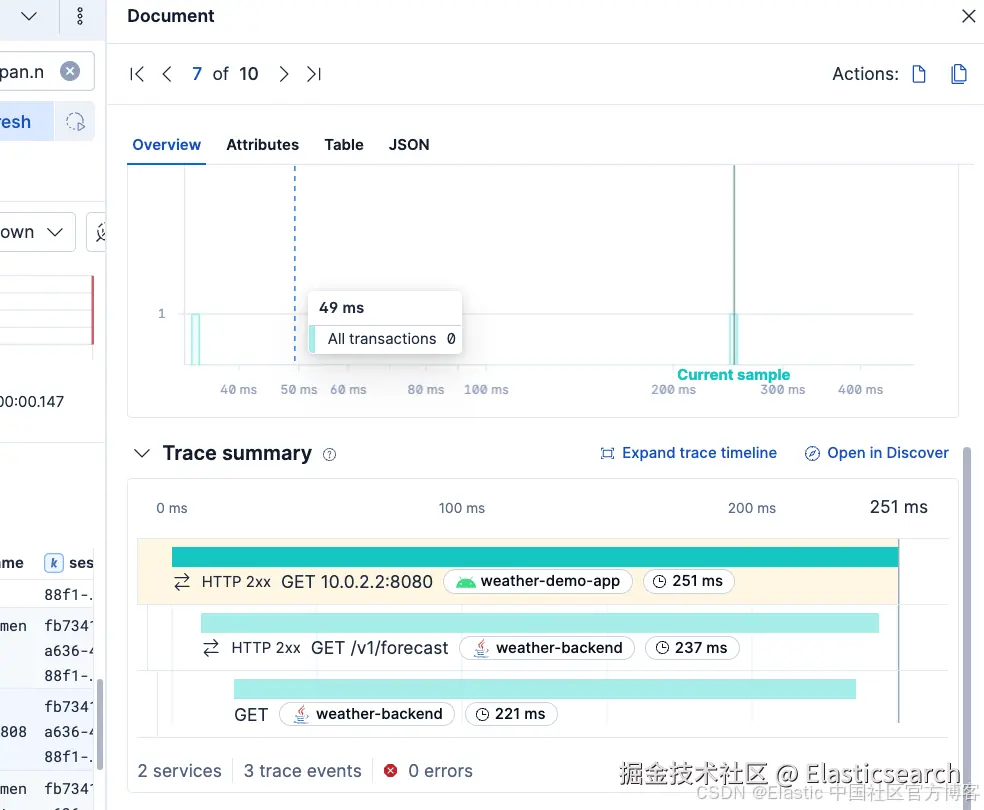Viewport: 984px width, 810px height.
Task: Open the dropdown chevron at top left
Action: pyautogui.click(x=29, y=16)
